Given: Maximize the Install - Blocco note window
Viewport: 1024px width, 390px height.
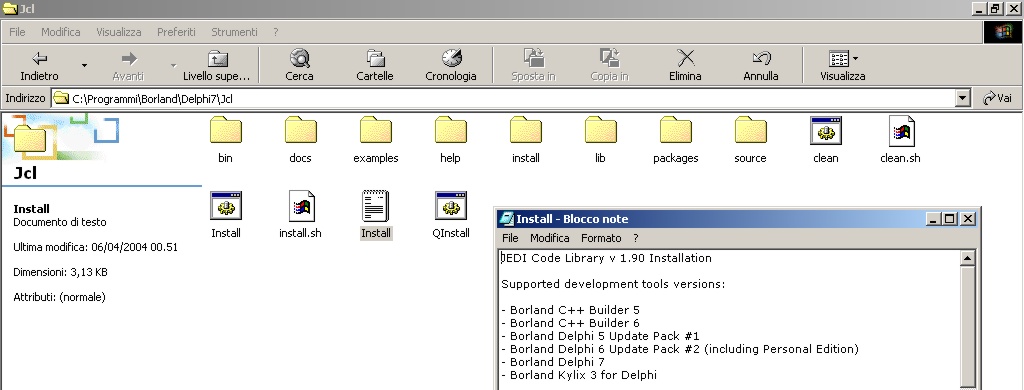Looking at the screenshot, I should pos(950,219).
